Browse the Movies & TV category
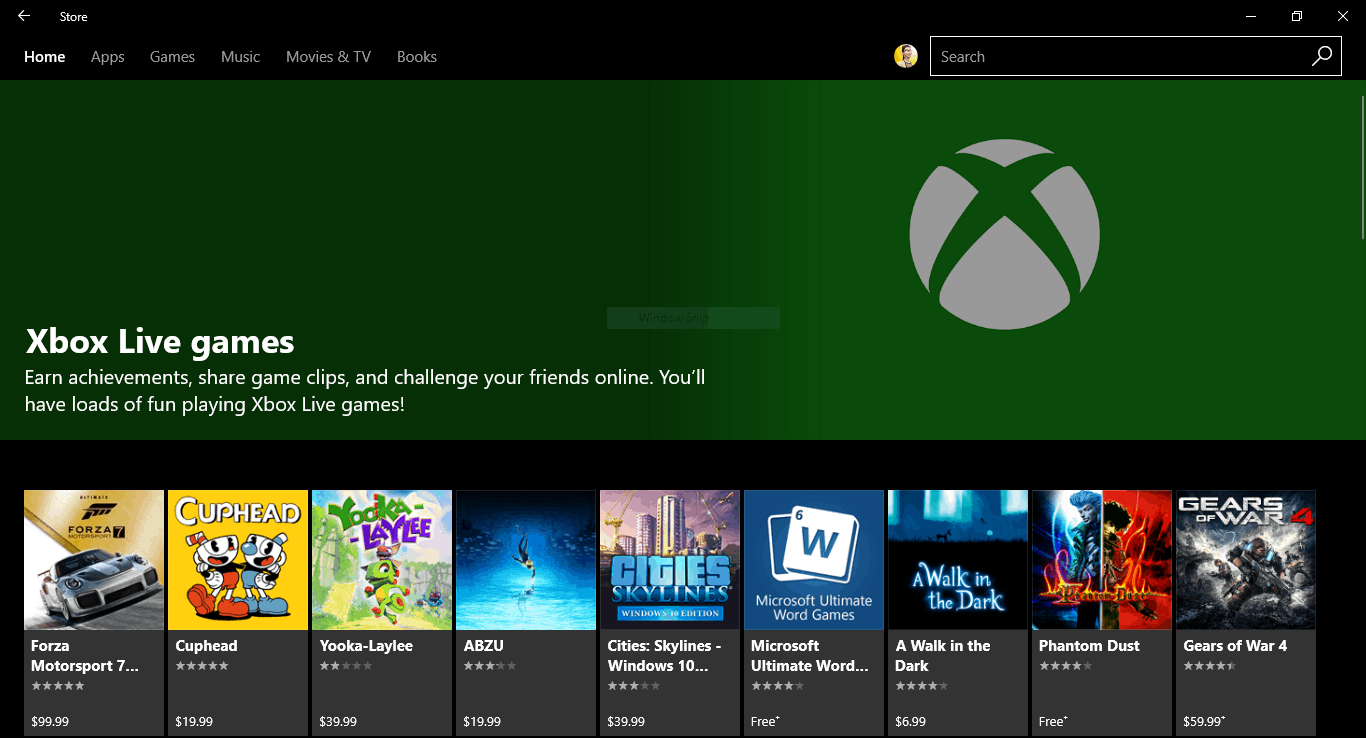The height and width of the screenshot is (738, 1366). (328, 57)
